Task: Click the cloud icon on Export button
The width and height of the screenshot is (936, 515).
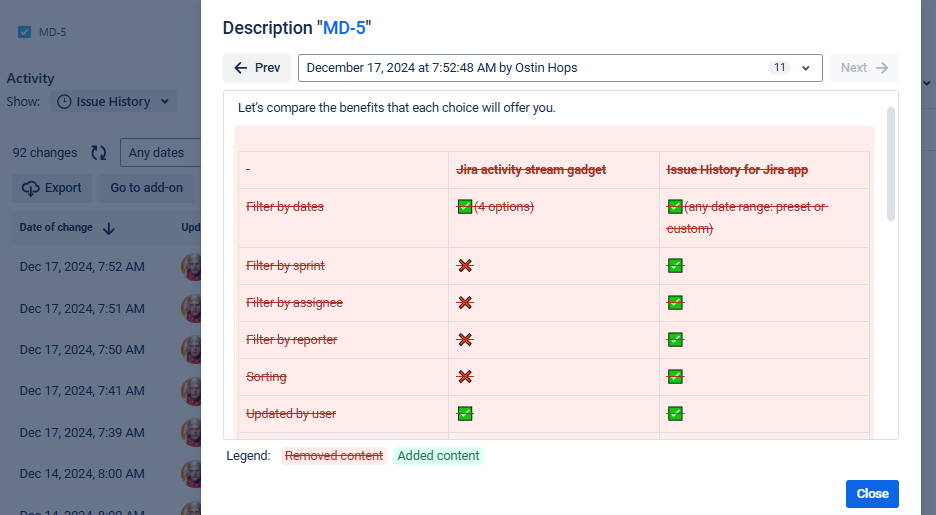Action: (30, 189)
